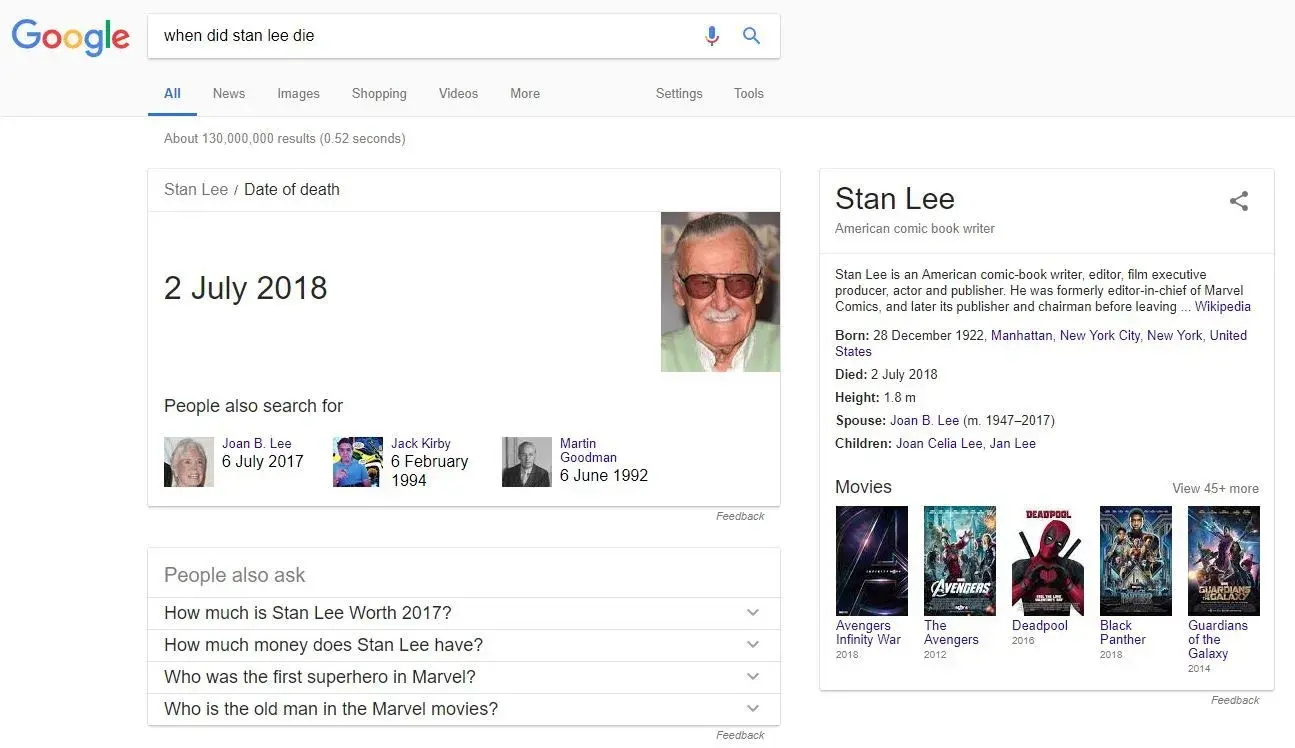Viewport: 1295px width, 748px height.
Task: Click the microphone voice search icon
Action: coord(711,36)
